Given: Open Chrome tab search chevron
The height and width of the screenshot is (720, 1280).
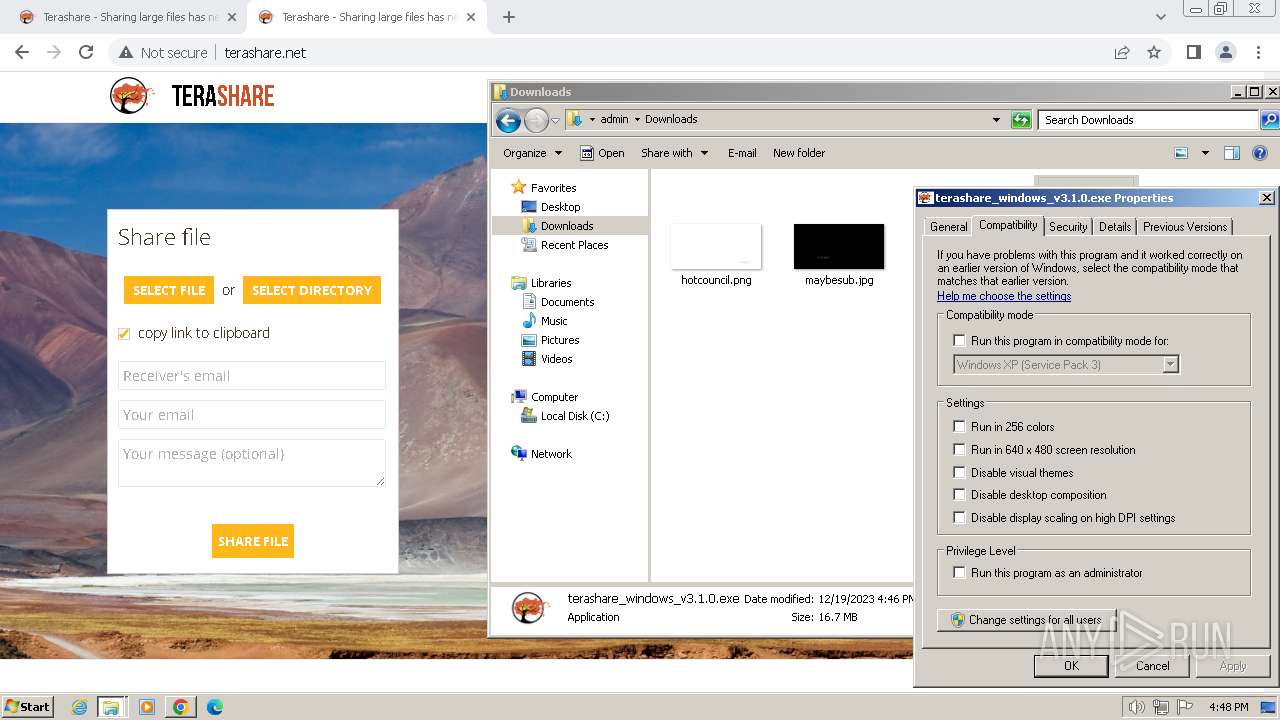Looking at the screenshot, I should (1160, 17).
